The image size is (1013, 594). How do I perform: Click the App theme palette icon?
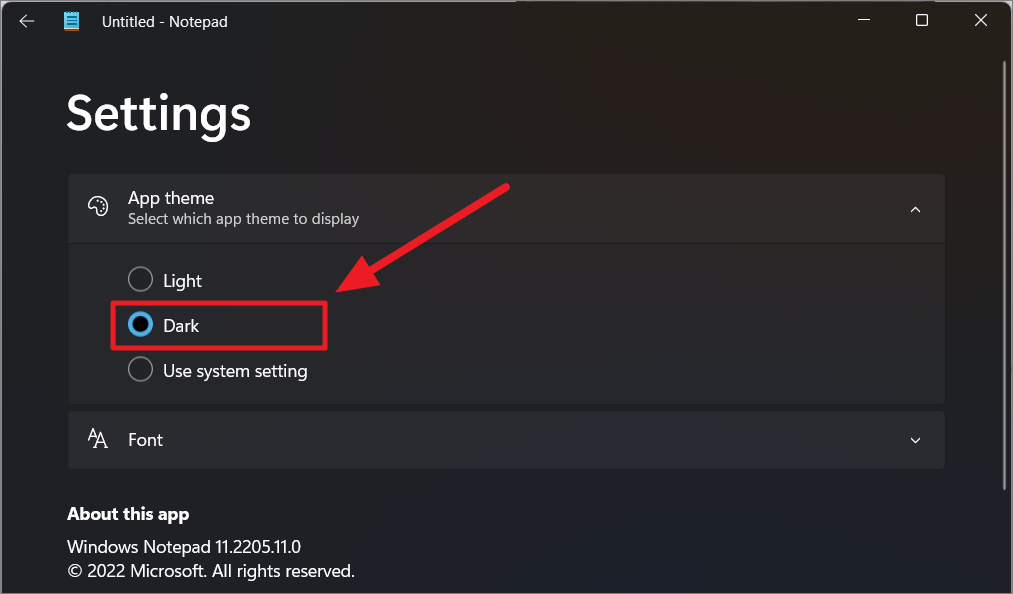[98, 207]
